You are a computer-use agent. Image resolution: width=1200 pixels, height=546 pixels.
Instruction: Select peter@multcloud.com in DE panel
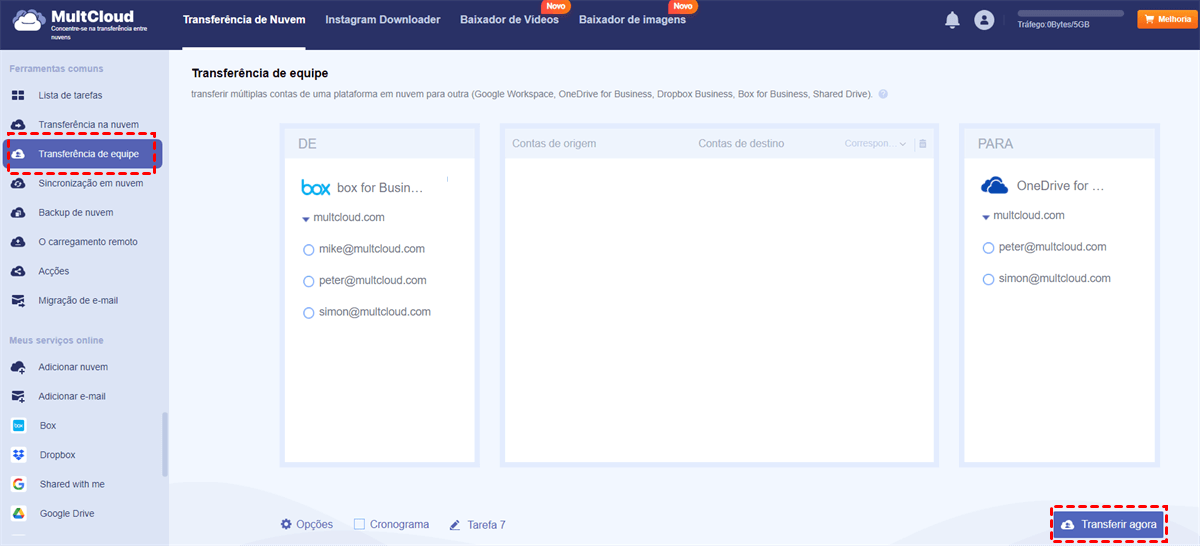308,281
